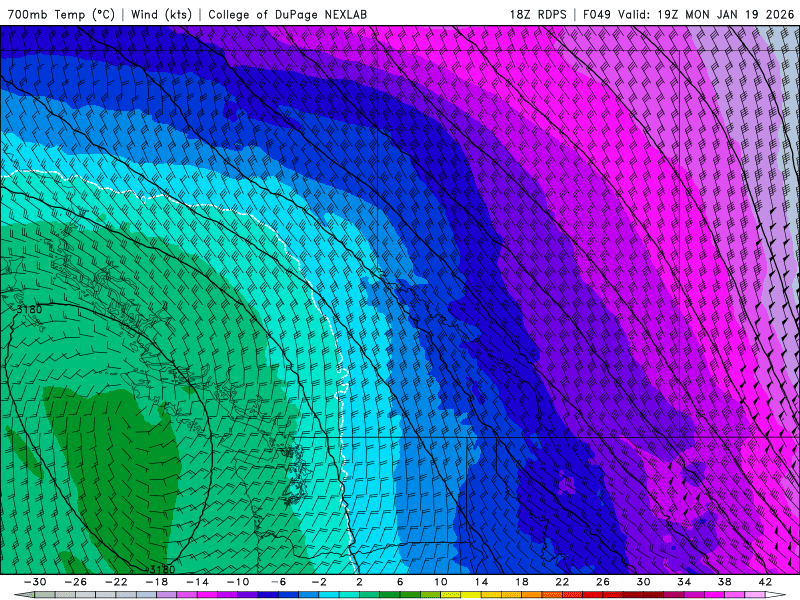Click the 3180 contour label at left edge

click(30, 310)
